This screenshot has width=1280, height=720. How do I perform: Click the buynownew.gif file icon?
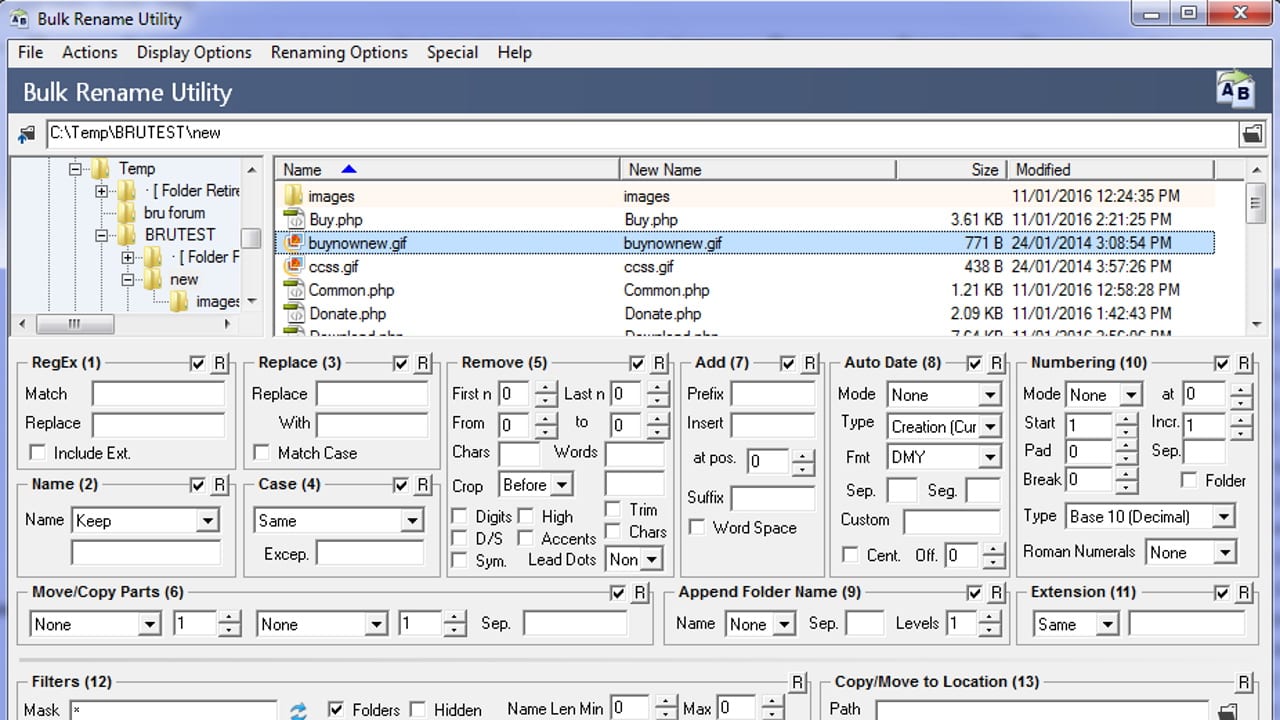[293, 243]
